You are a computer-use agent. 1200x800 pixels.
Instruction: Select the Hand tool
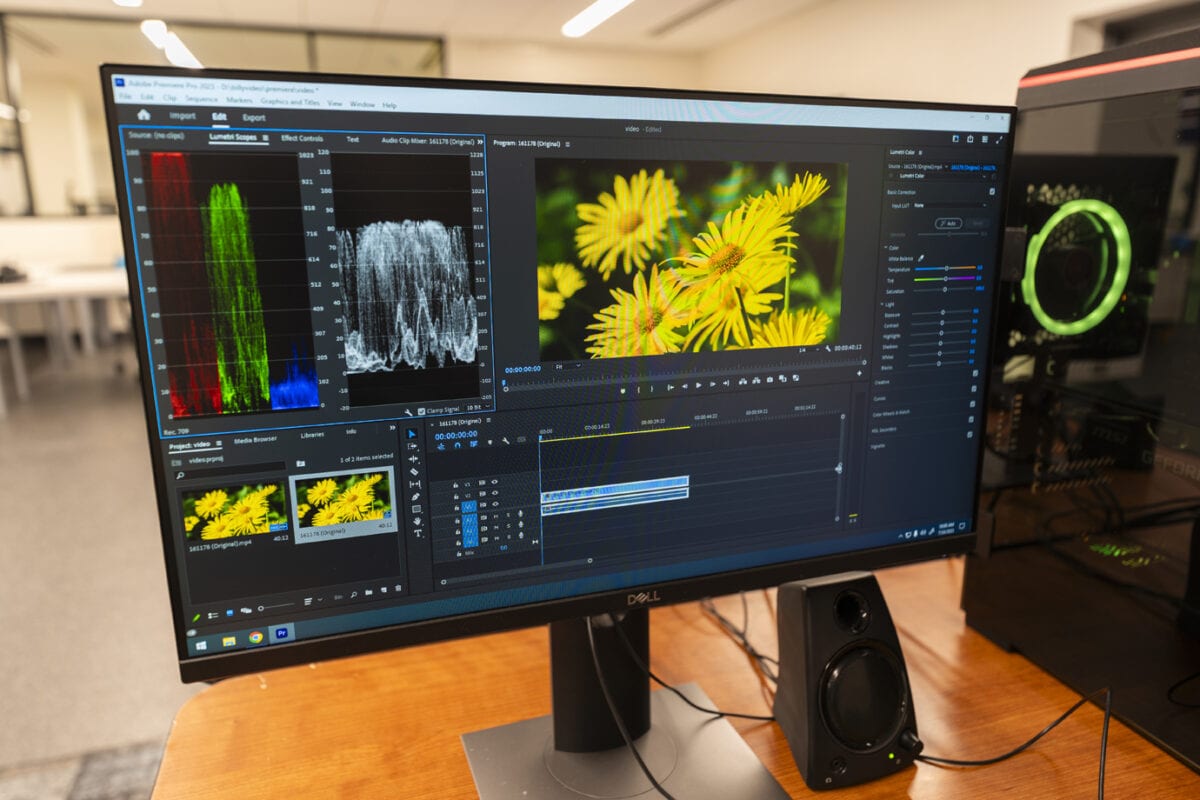pyautogui.click(x=417, y=521)
